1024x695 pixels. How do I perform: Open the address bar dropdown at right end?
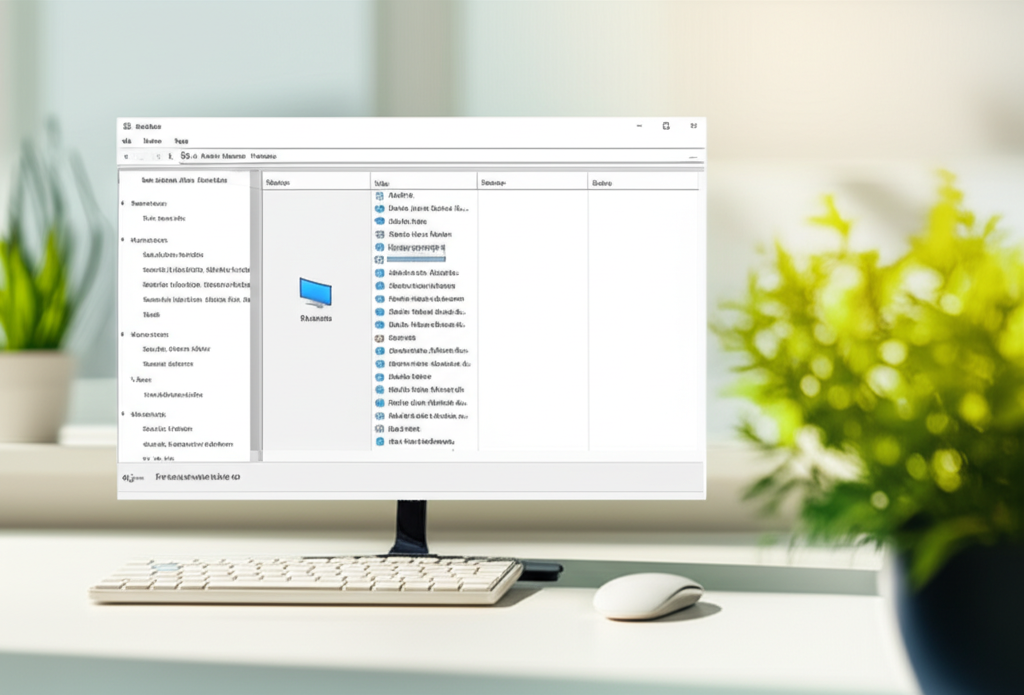pos(691,157)
